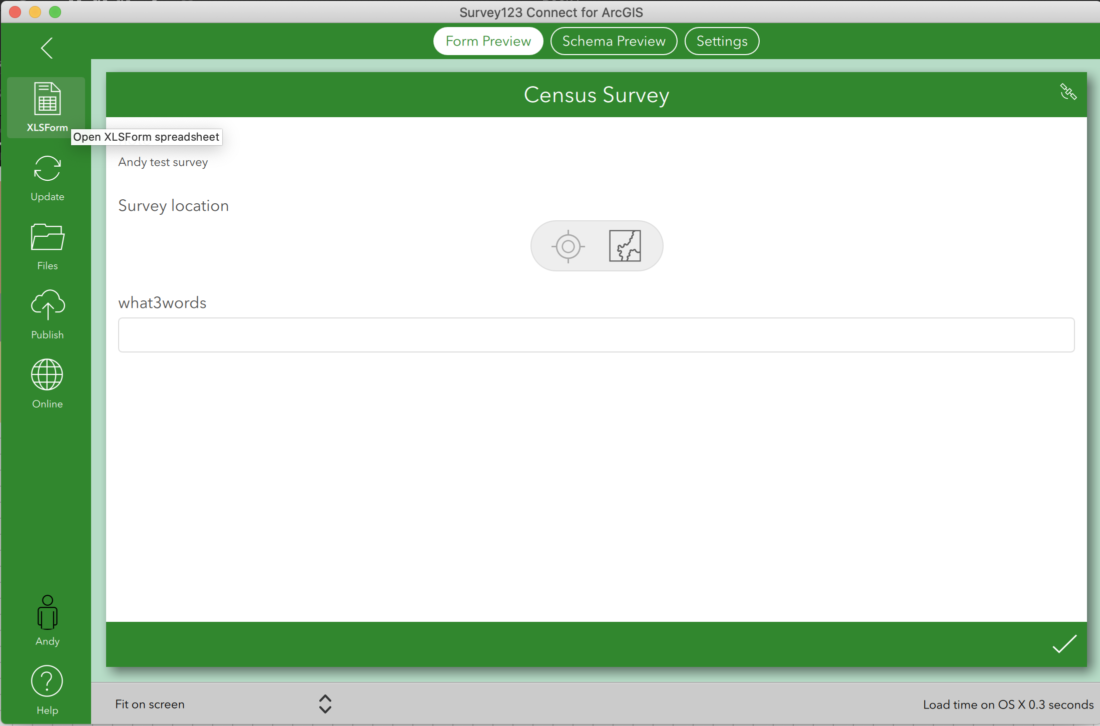Image resolution: width=1100 pixels, height=726 pixels.
Task: Switch to the Schema Preview tab
Action: pos(614,41)
